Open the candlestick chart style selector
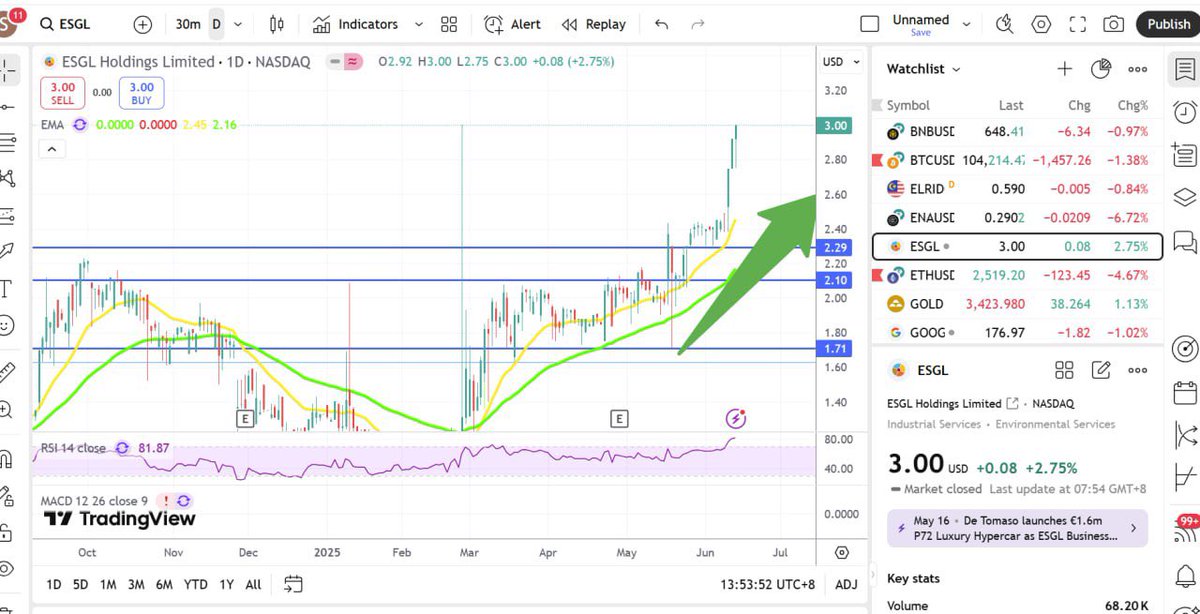 [277, 24]
